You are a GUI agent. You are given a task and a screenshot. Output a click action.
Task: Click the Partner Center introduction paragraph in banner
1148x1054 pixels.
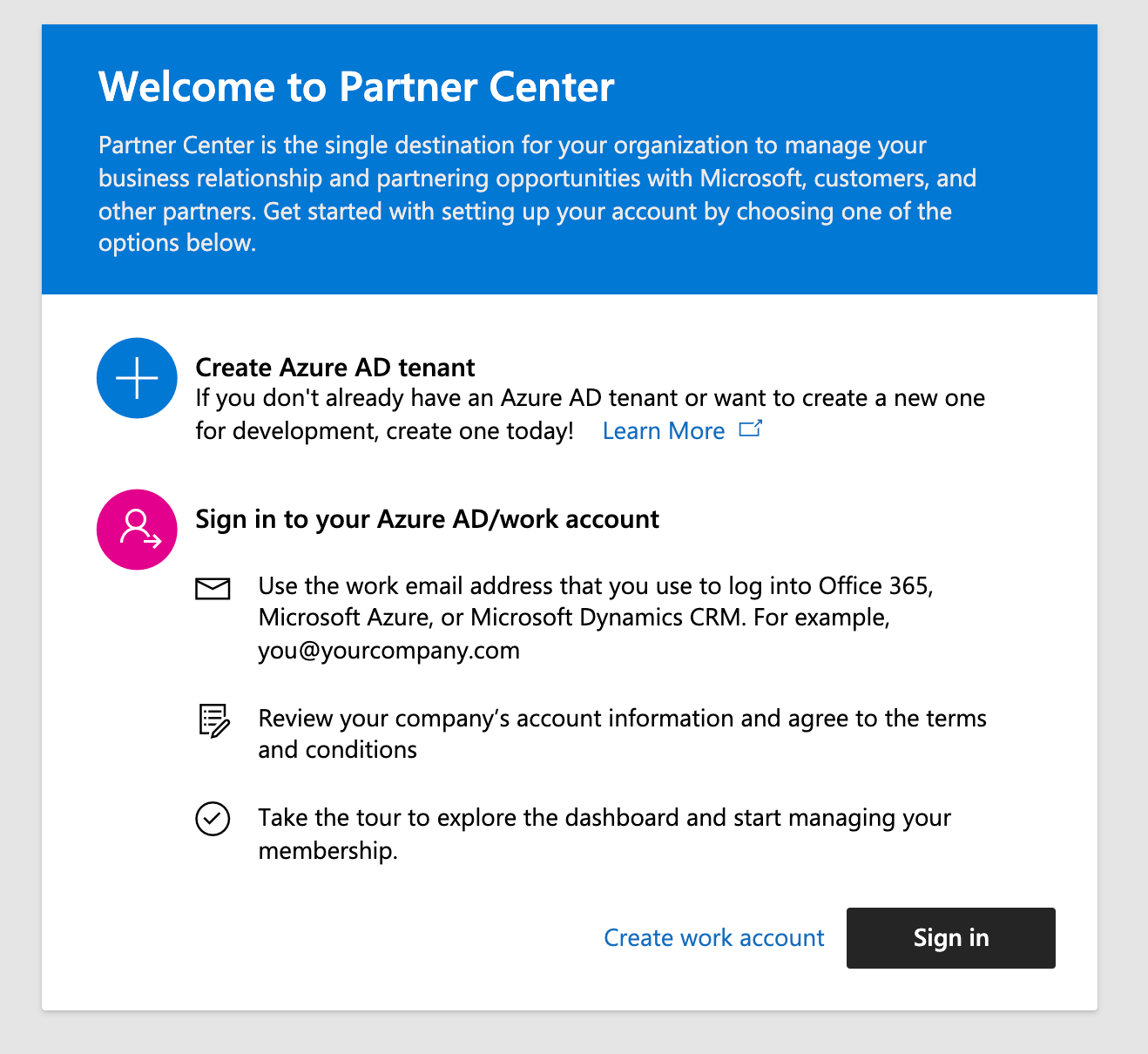[537, 193]
